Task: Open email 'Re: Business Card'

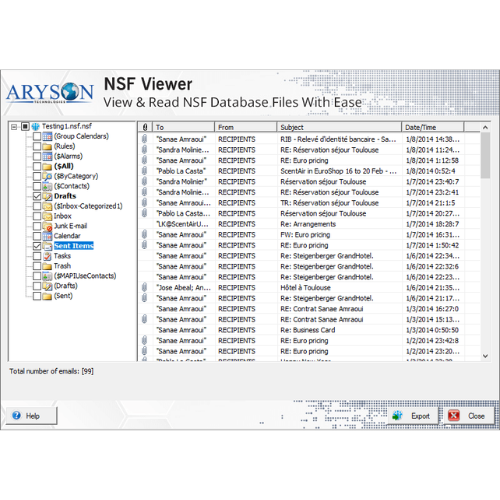Action: 308,330
